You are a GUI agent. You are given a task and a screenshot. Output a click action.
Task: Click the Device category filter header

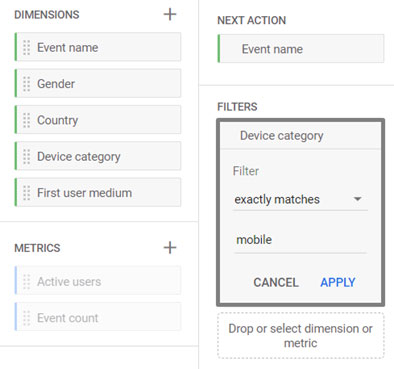coord(300,136)
